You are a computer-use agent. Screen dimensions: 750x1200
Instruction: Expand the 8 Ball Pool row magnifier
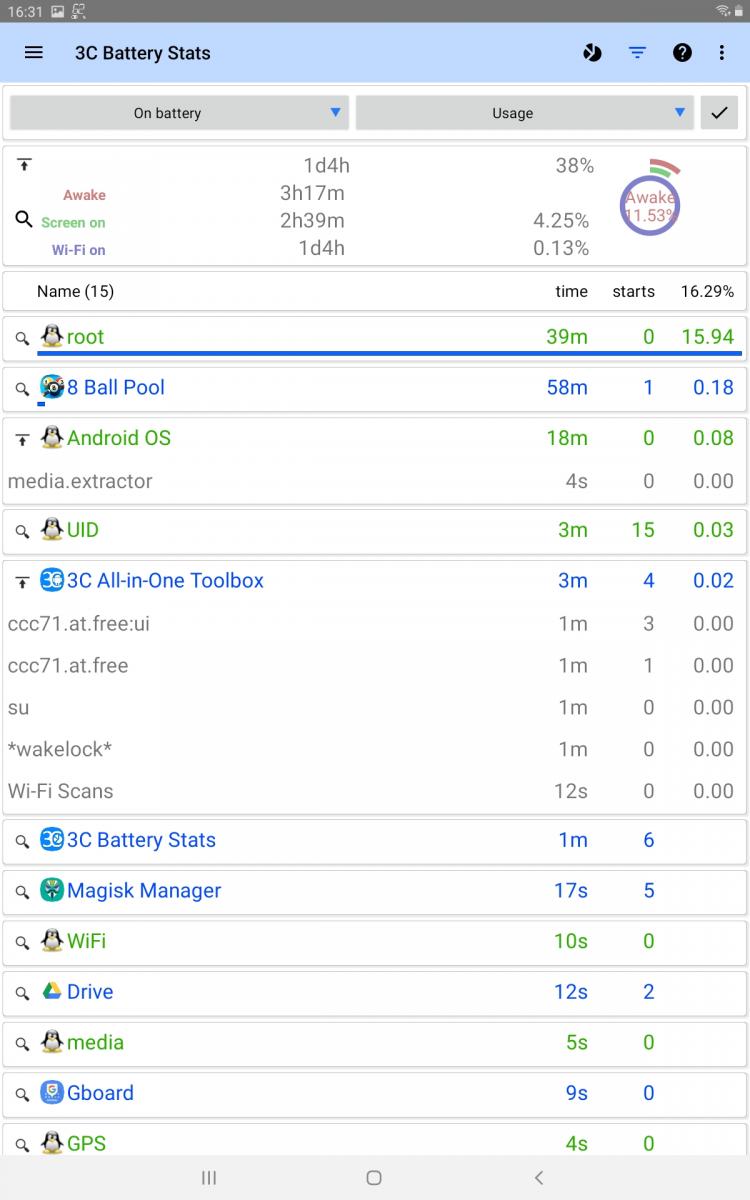(22, 389)
